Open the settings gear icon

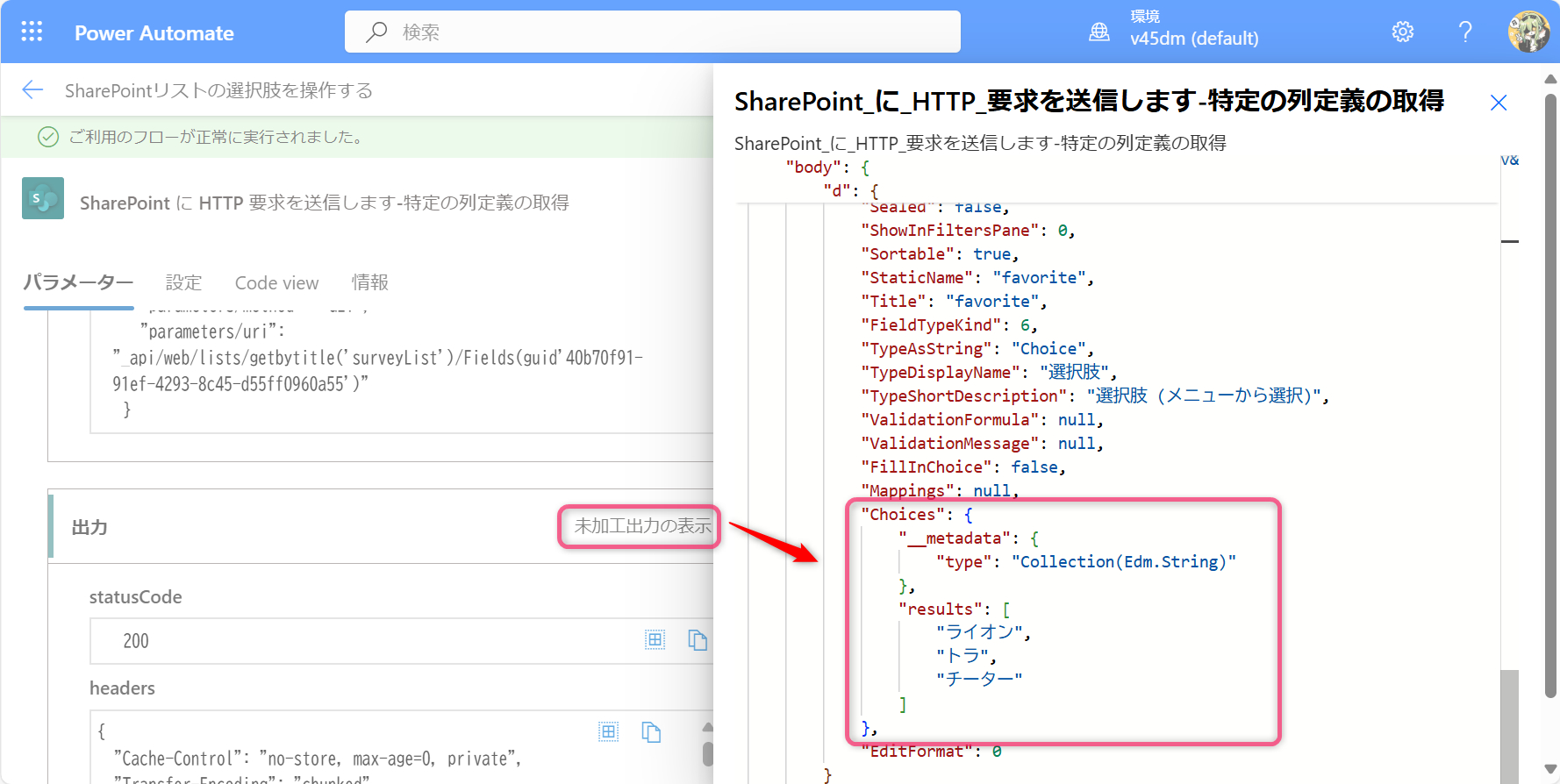point(1403,32)
